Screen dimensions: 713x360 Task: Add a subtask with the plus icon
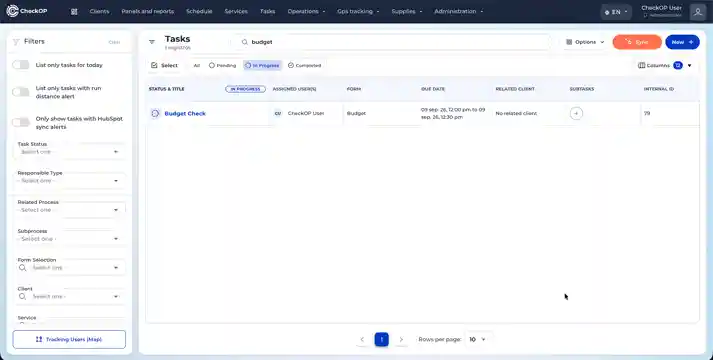point(576,113)
